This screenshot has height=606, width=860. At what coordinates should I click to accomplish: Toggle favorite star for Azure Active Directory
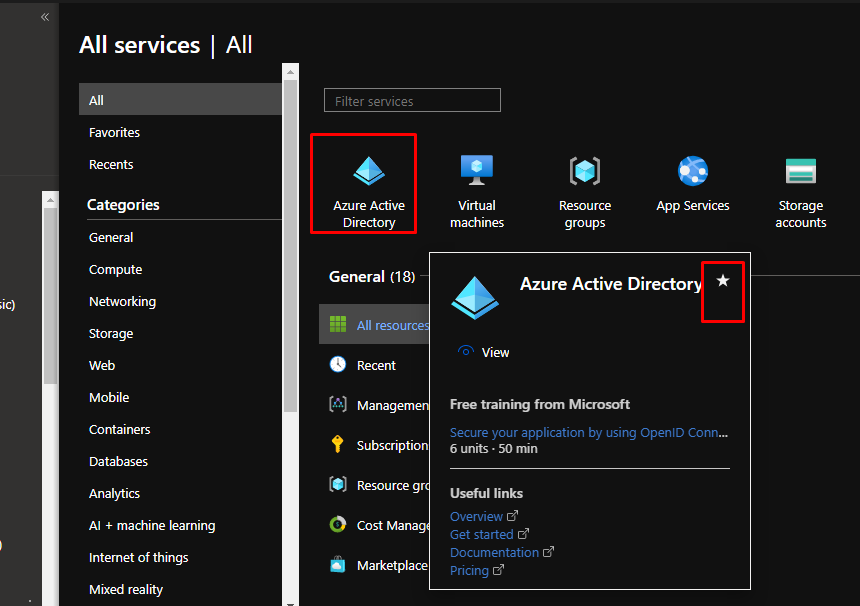tap(723, 282)
